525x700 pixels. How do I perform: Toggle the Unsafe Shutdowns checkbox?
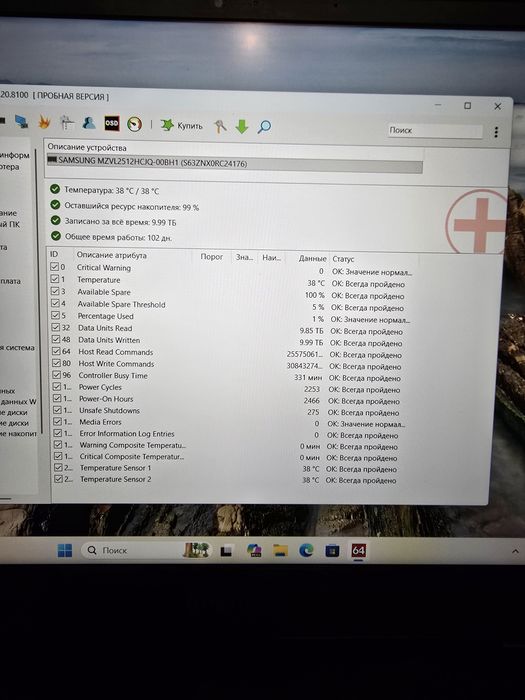click(57, 409)
